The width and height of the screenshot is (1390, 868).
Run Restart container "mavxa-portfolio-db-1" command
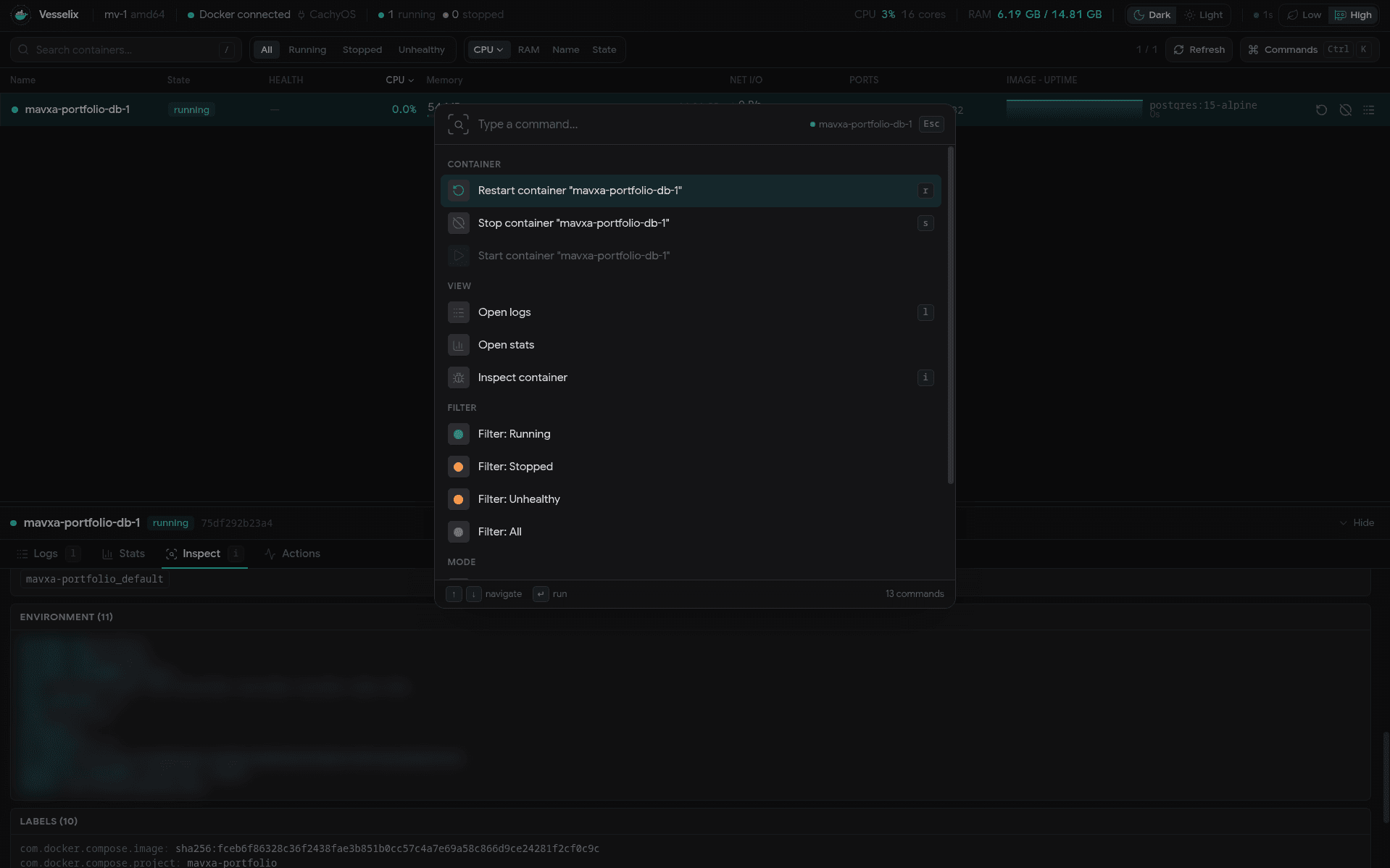click(691, 191)
